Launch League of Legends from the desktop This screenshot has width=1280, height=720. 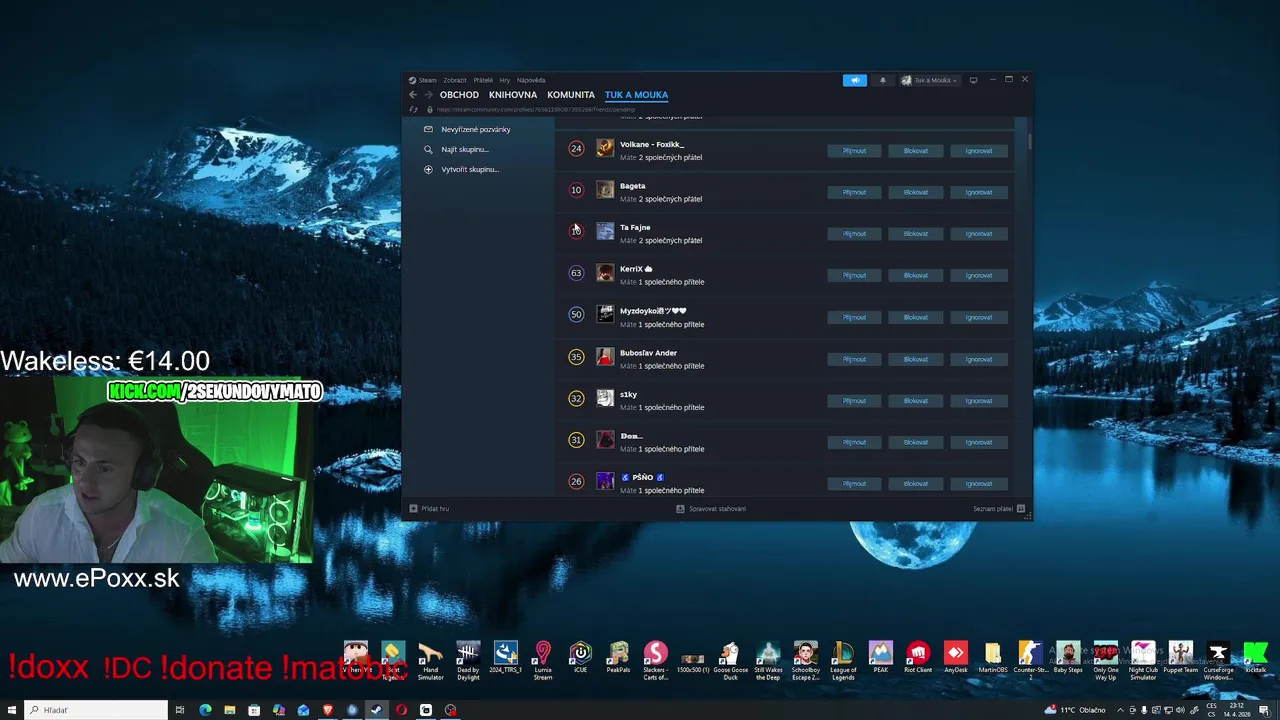pos(843,662)
